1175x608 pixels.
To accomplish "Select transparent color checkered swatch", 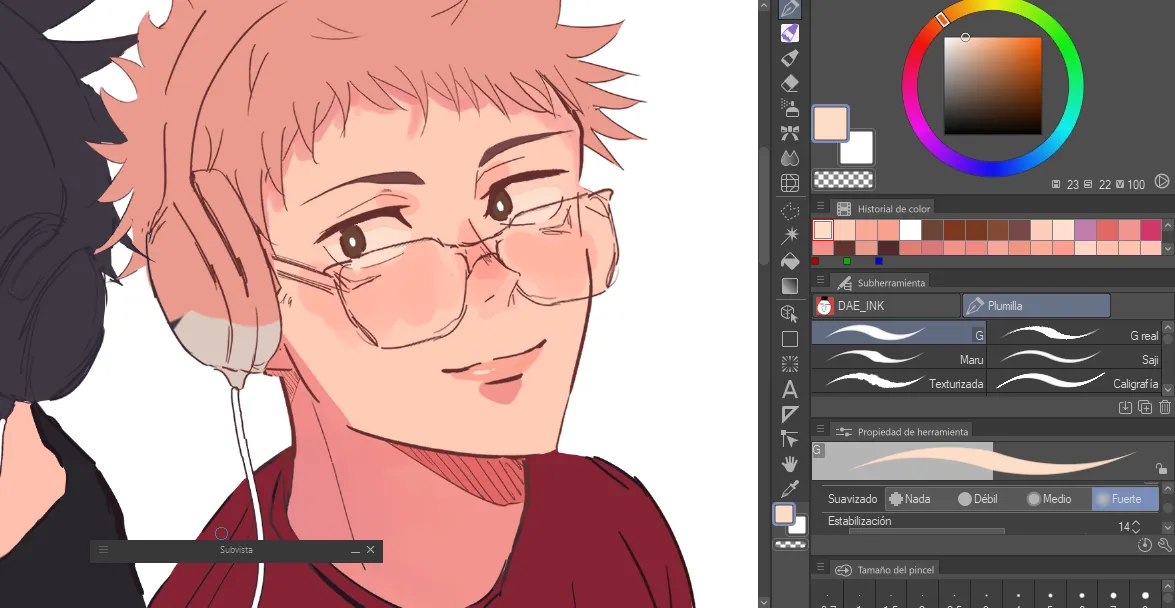I will coord(844,179).
